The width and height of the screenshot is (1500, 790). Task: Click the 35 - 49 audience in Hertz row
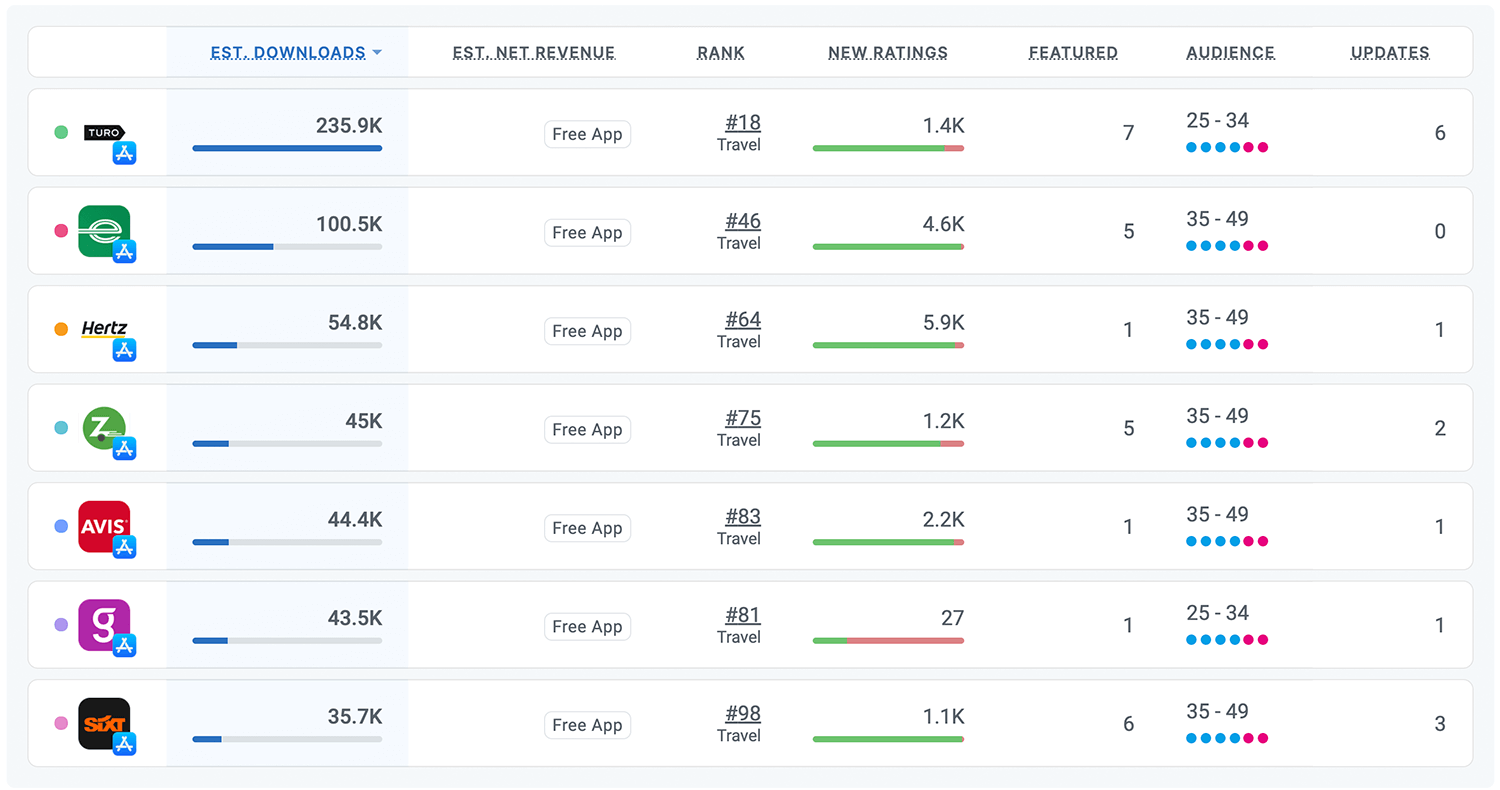(x=1217, y=318)
